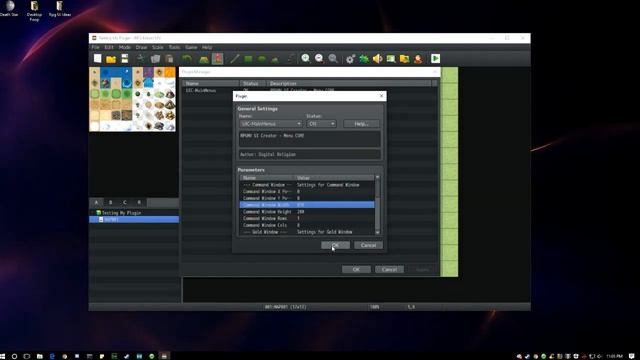Select the Command Window Y Pos row
Screen dimensions: 640x360
pyautogui.click(x=307, y=198)
